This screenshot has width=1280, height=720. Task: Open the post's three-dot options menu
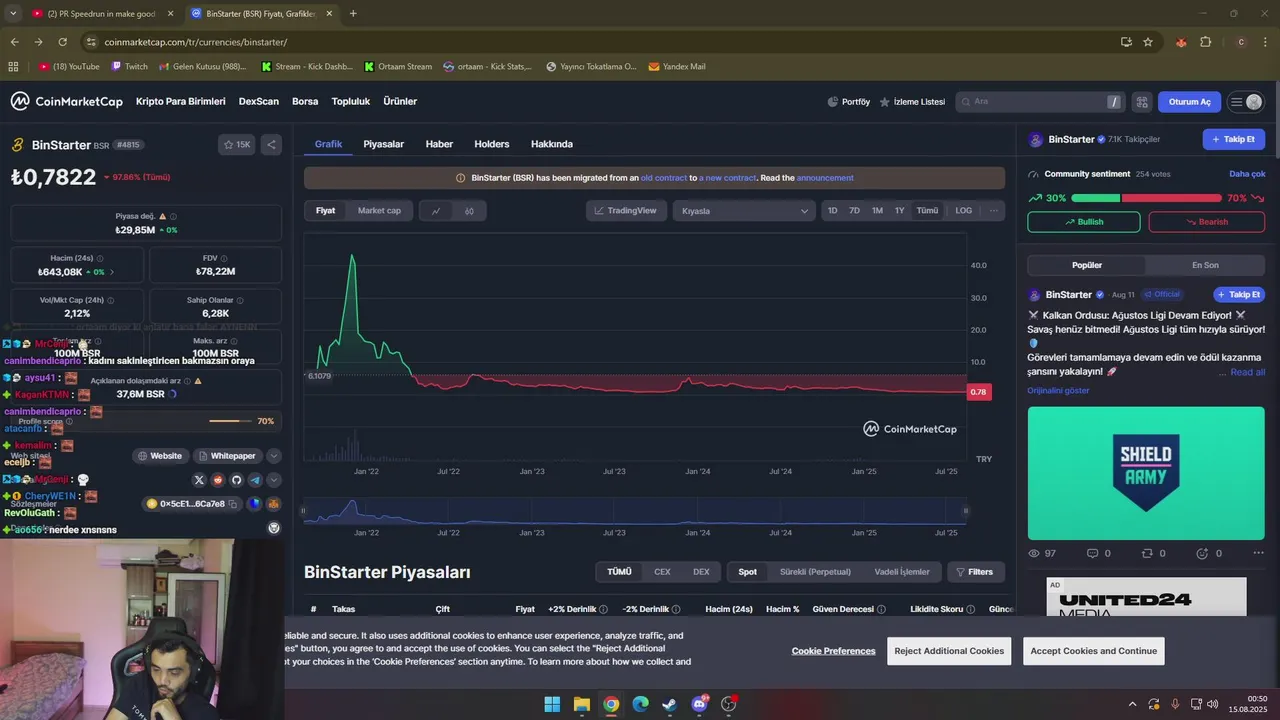point(1258,553)
